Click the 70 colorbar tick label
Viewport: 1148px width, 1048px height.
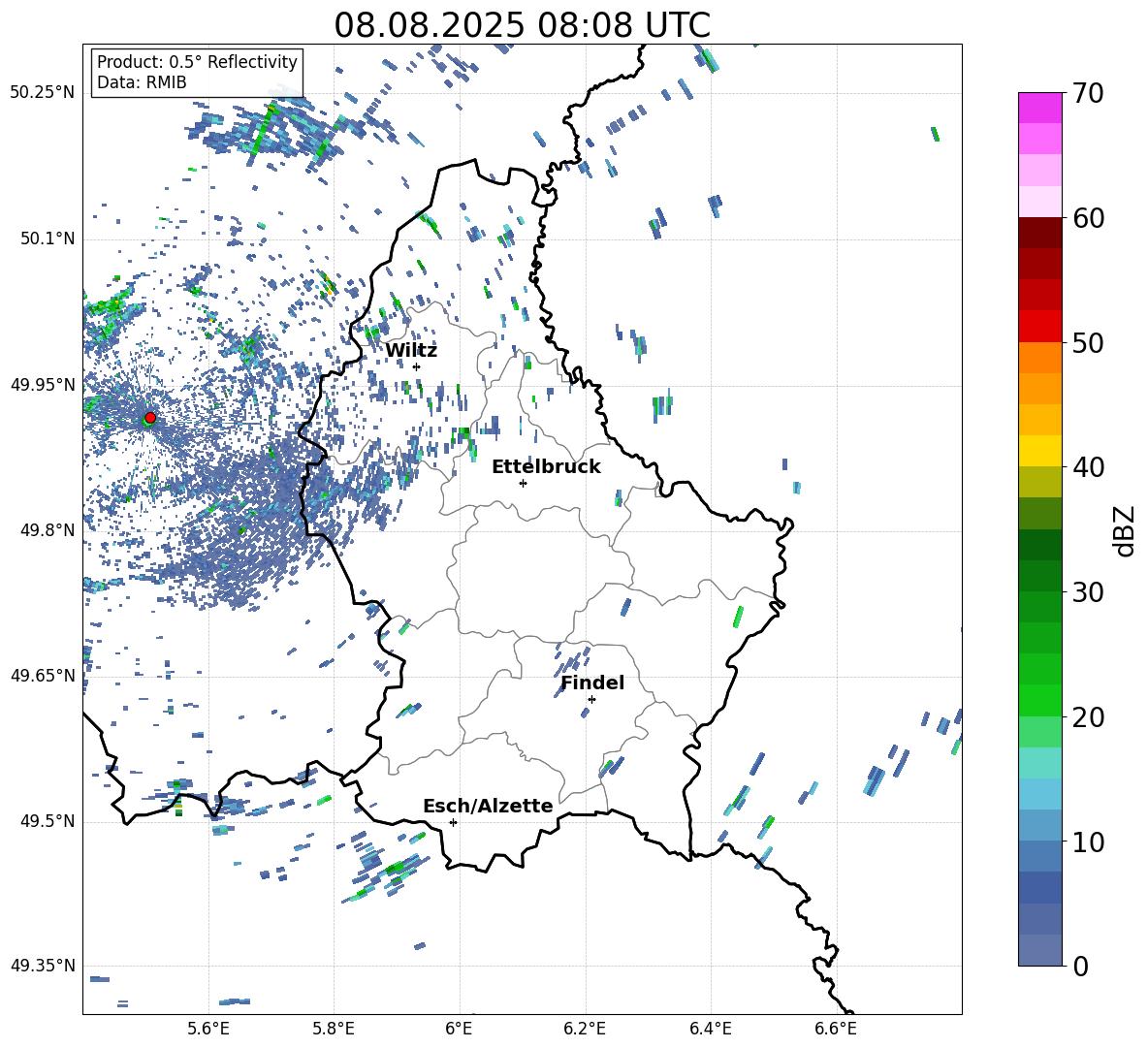point(1087,93)
